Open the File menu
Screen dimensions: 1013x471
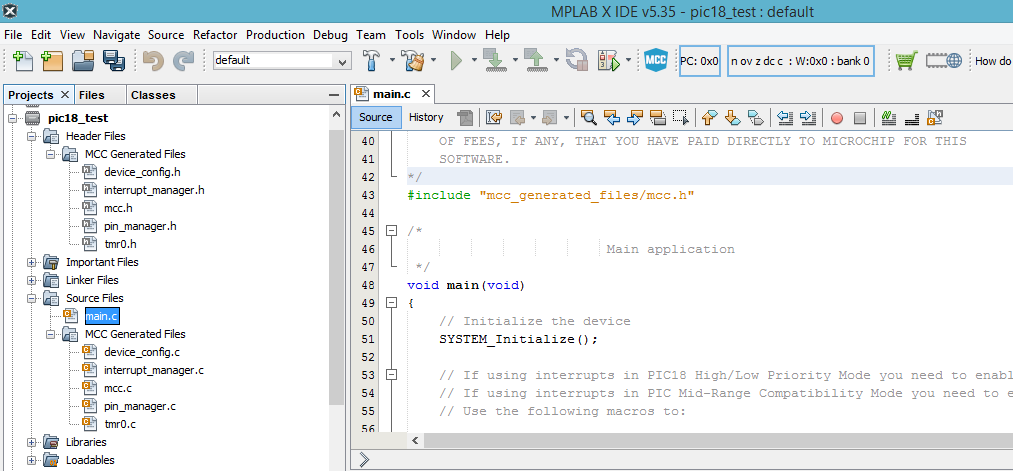pyautogui.click(x=13, y=35)
